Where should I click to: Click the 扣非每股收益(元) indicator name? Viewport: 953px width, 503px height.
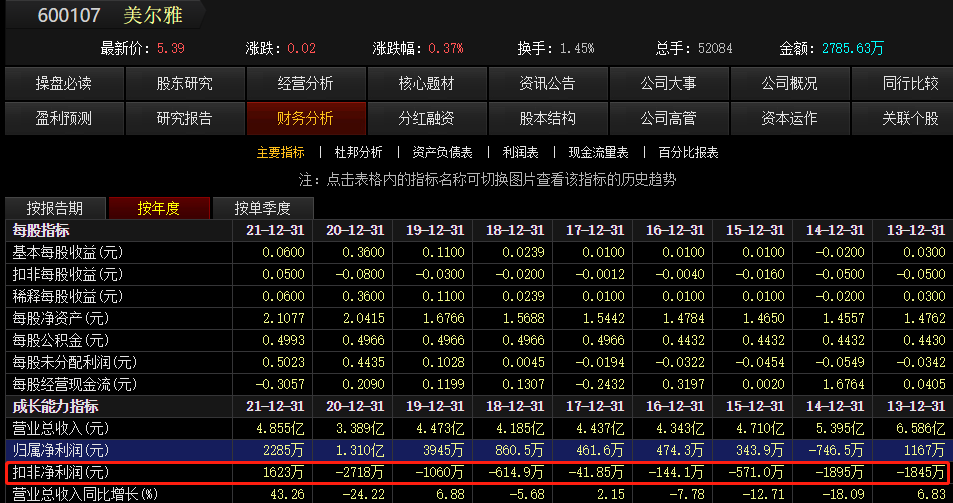point(68,274)
